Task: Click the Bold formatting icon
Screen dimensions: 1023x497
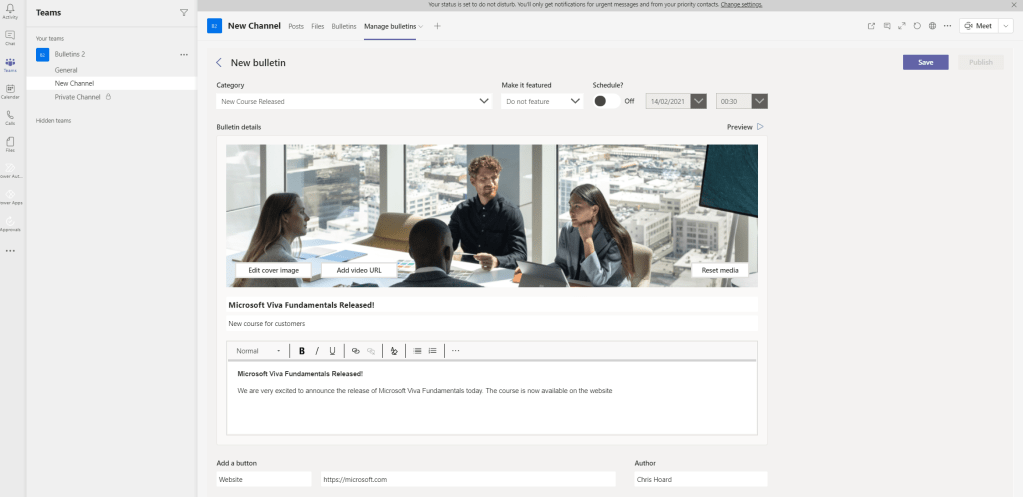Action: (302, 351)
